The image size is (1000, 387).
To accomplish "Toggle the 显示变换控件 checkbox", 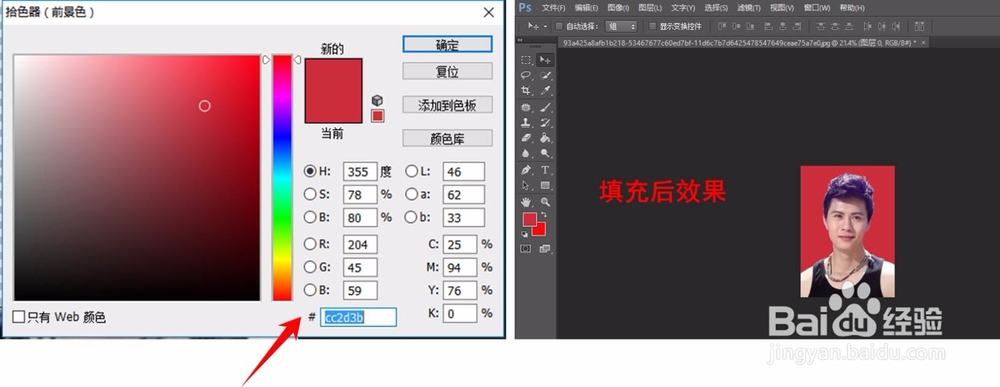I will click(x=652, y=26).
